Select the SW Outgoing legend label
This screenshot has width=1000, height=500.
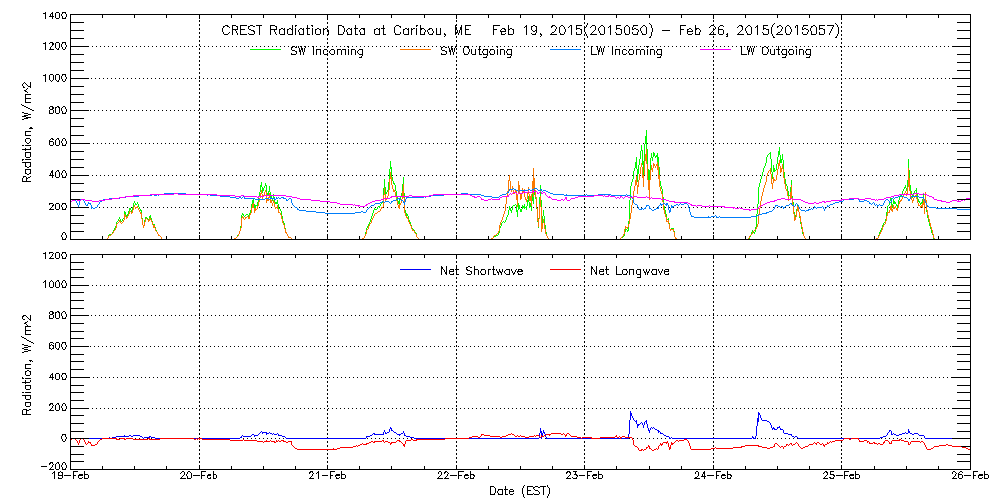click(x=476, y=52)
